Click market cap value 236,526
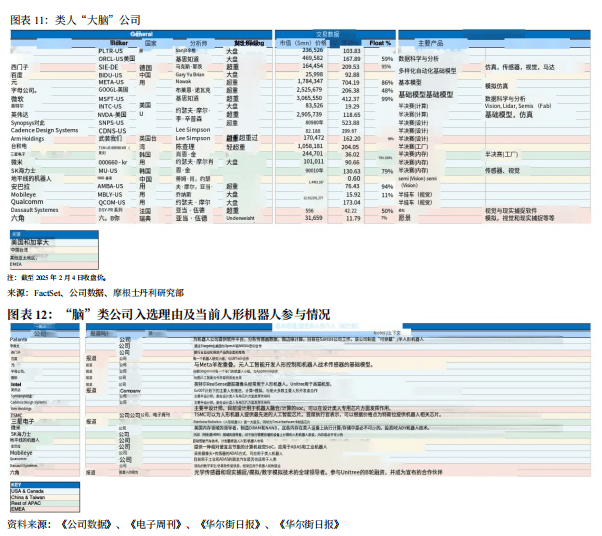Image resolution: width=602 pixels, height=536 pixels. tap(313, 50)
